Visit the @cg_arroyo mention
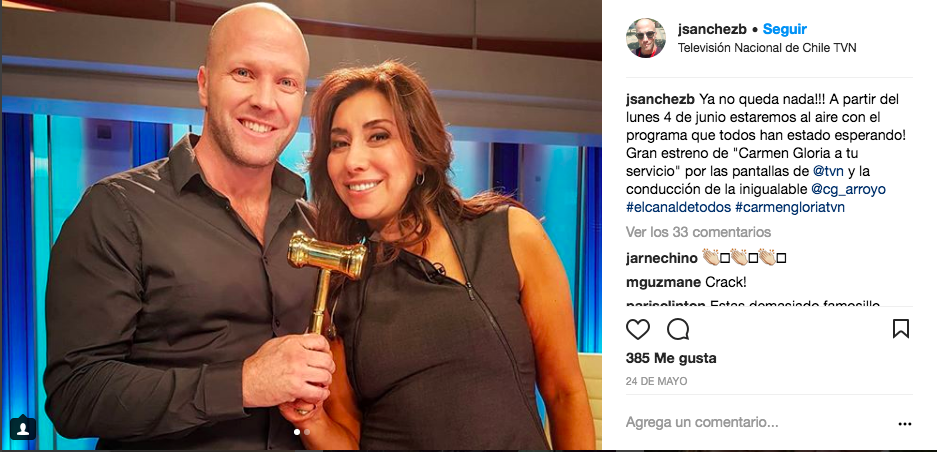937x452 pixels. coord(848,190)
